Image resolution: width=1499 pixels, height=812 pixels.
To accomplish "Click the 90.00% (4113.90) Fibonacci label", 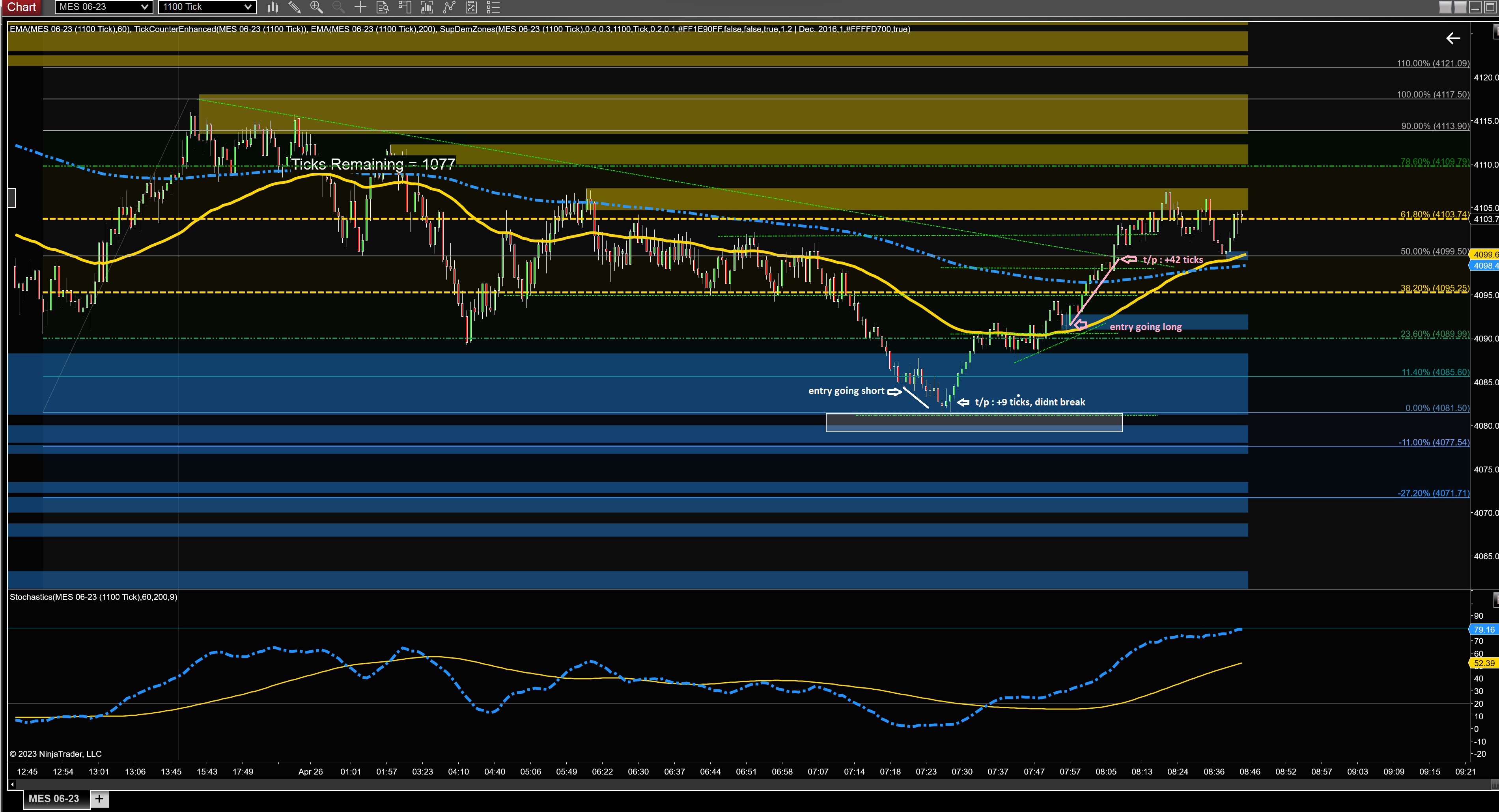I will tap(1435, 126).
